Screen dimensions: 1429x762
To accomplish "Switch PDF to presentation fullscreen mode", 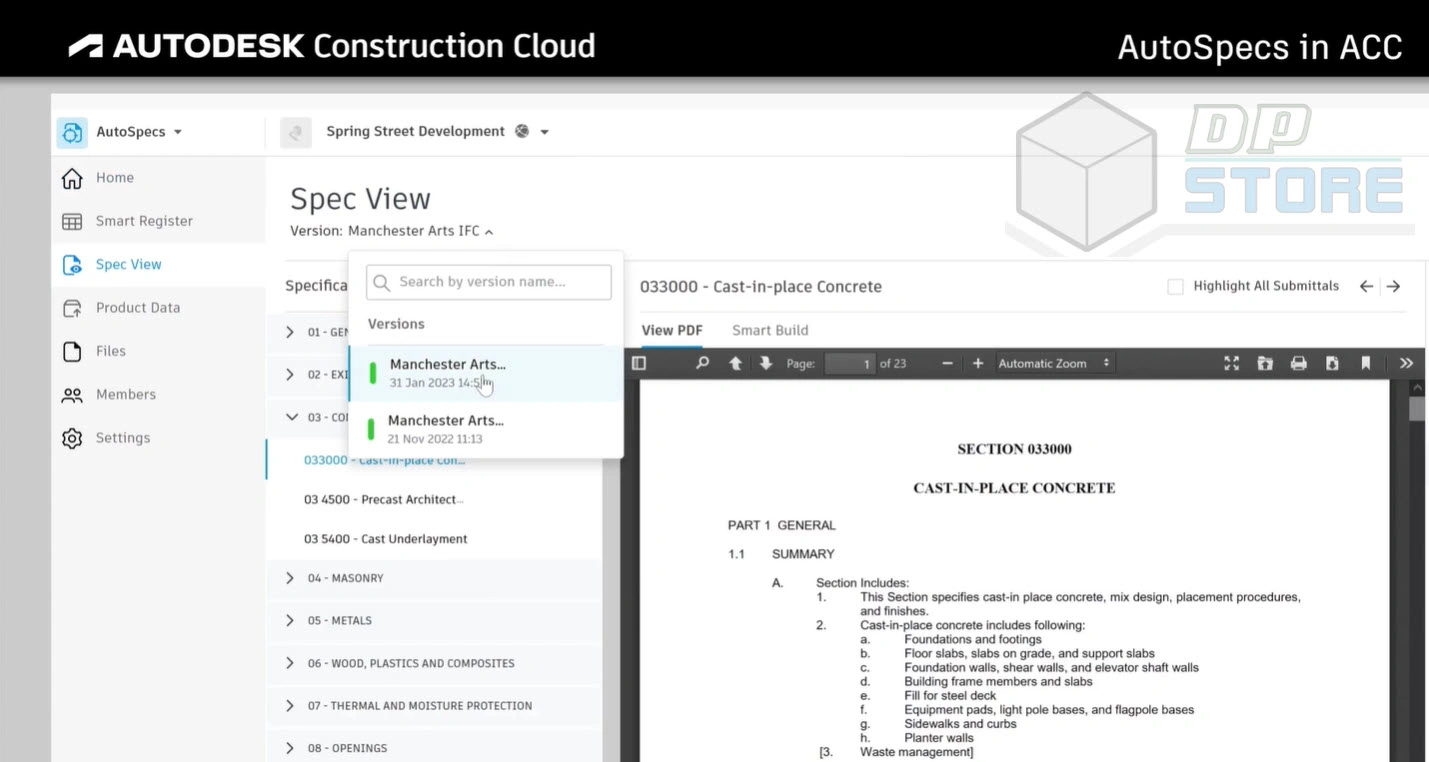I will (x=1232, y=363).
